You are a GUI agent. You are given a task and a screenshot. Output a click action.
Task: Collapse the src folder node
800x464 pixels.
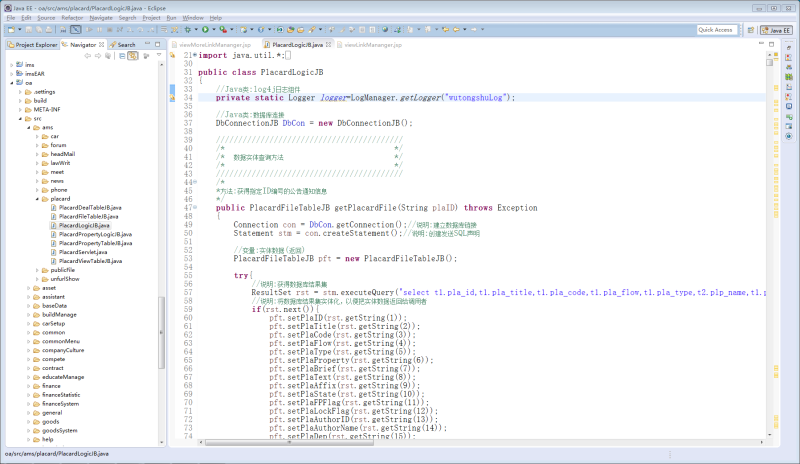[20, 118]
